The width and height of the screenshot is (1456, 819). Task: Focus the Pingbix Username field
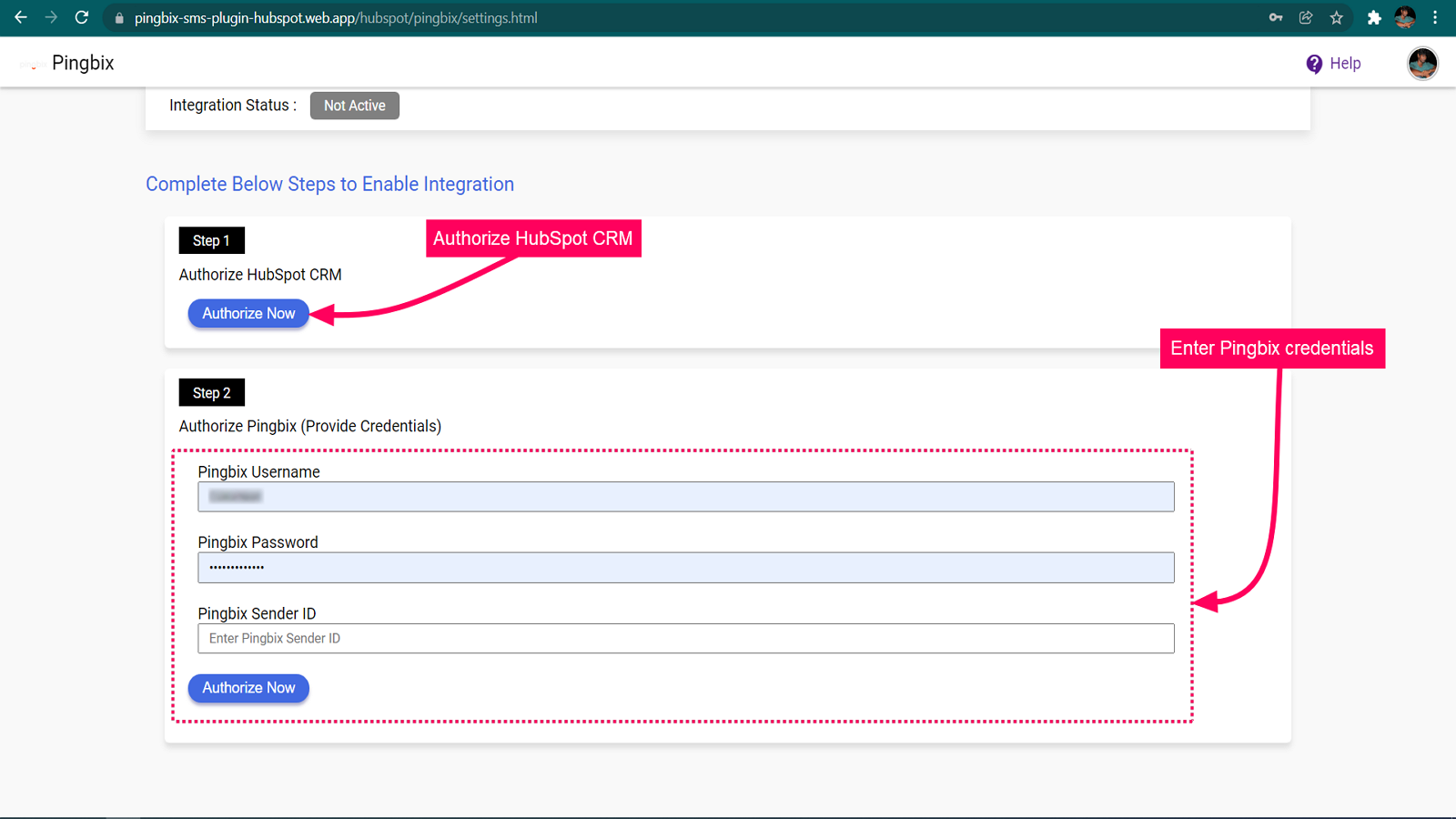tap(686, 497)
